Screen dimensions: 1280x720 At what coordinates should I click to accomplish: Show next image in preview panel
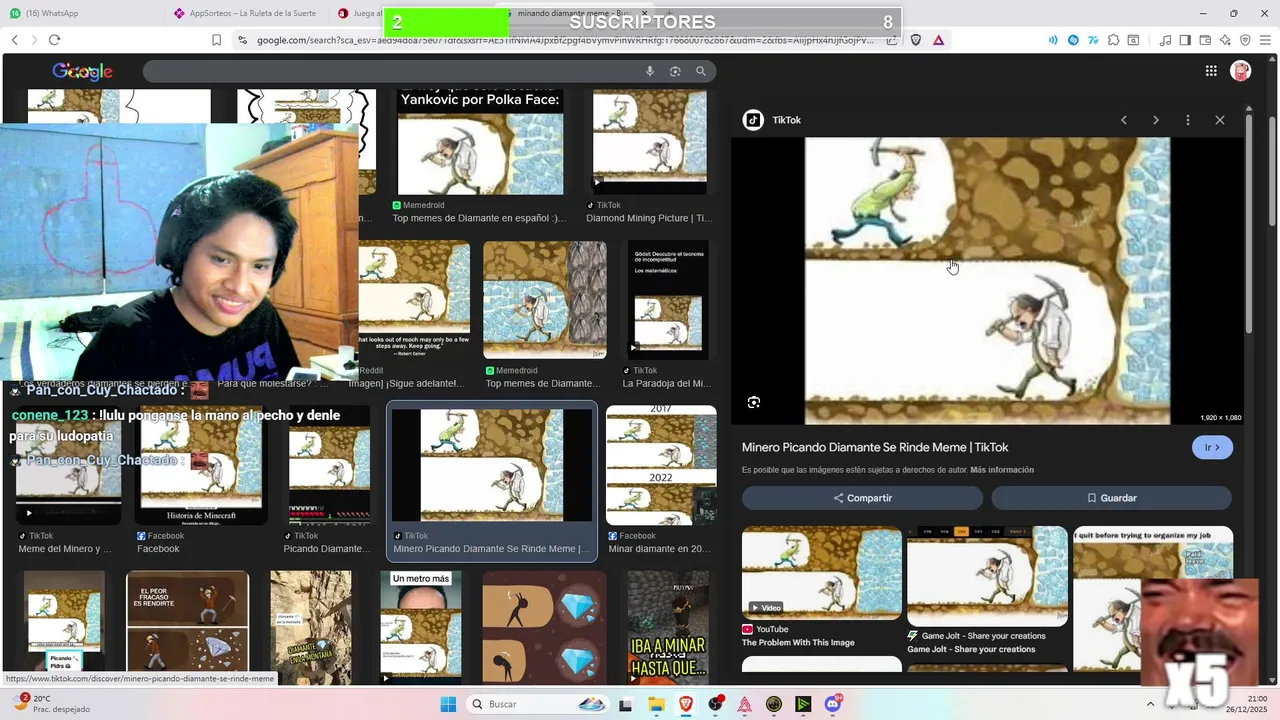[x=1155, y=120]
